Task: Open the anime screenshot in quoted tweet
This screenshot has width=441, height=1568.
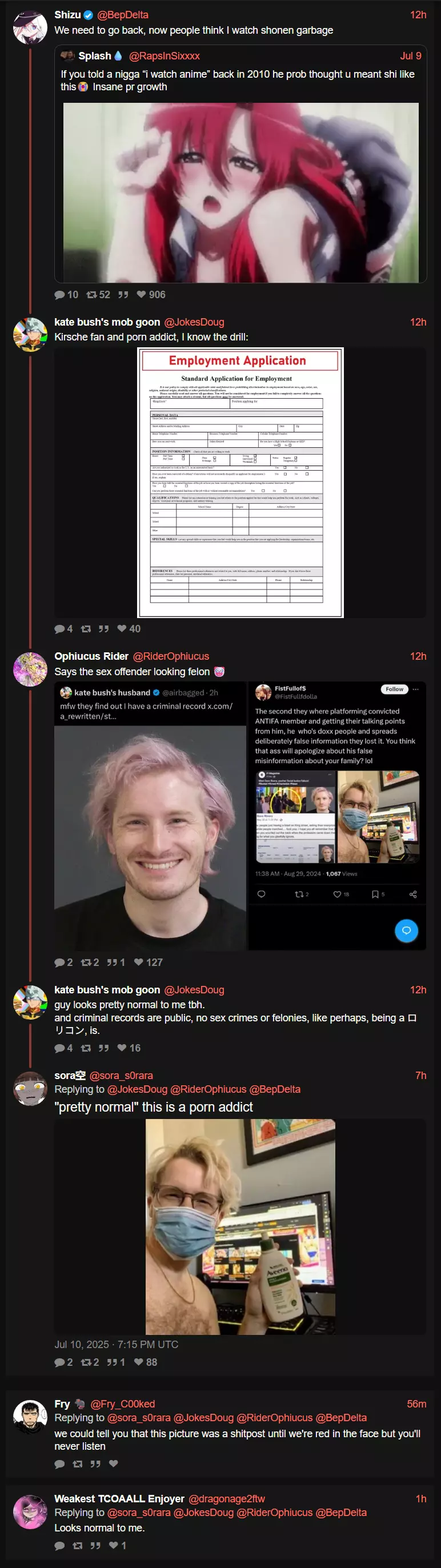Action: click(x=240, y=193)
